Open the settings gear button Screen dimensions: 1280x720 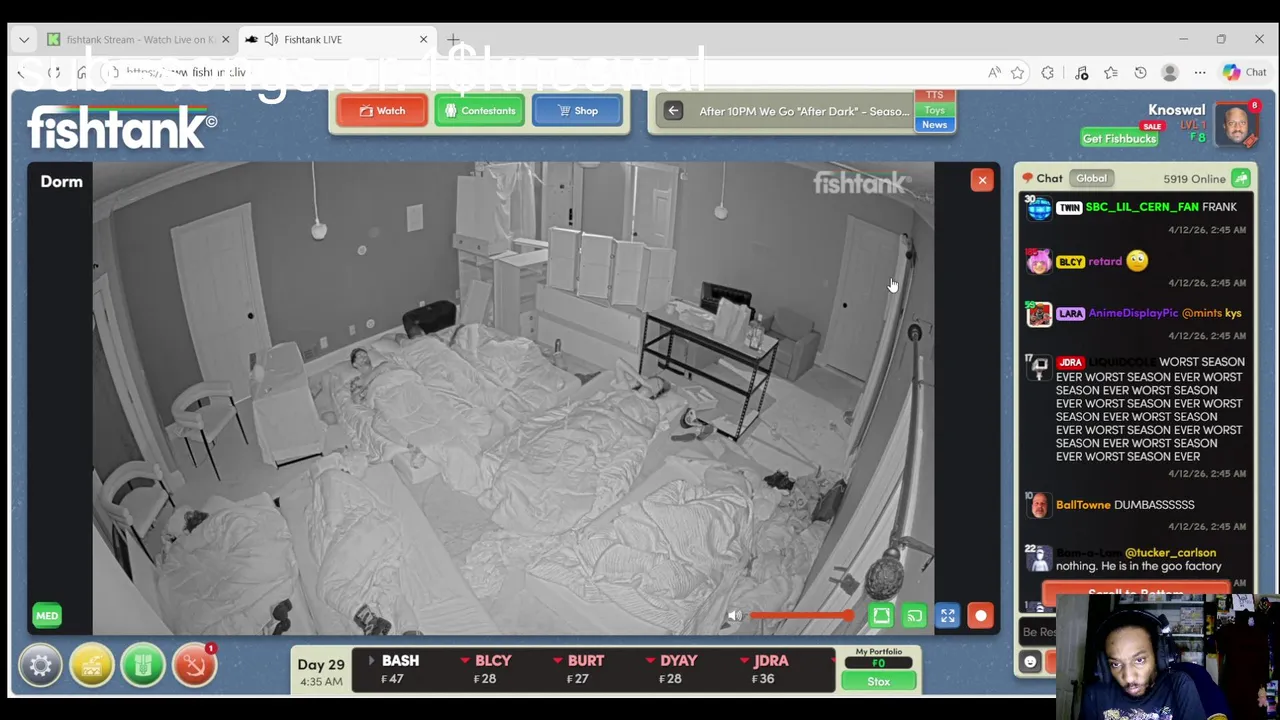(x=40, y=666)
